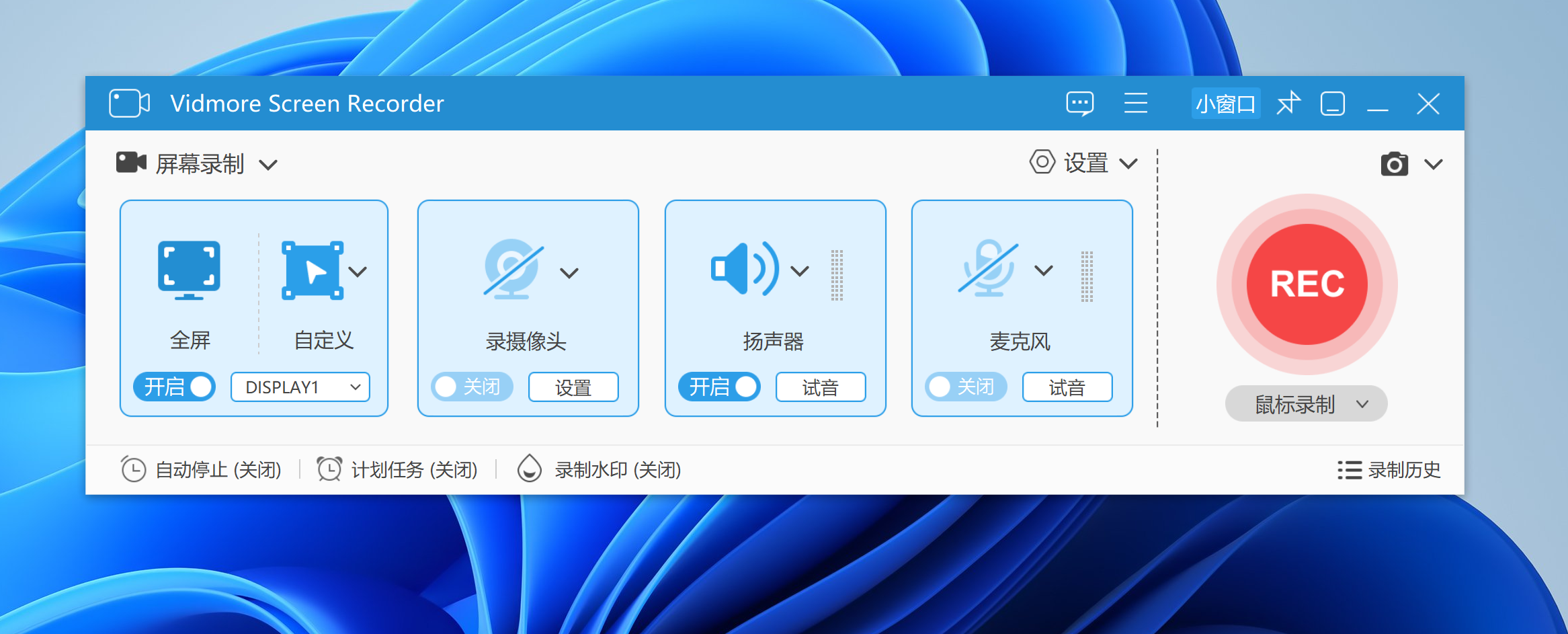Image resolution: width=1568 pixels, height=634 pixels.
Task: Start recording with the REC button
Action: [1307, 284]
